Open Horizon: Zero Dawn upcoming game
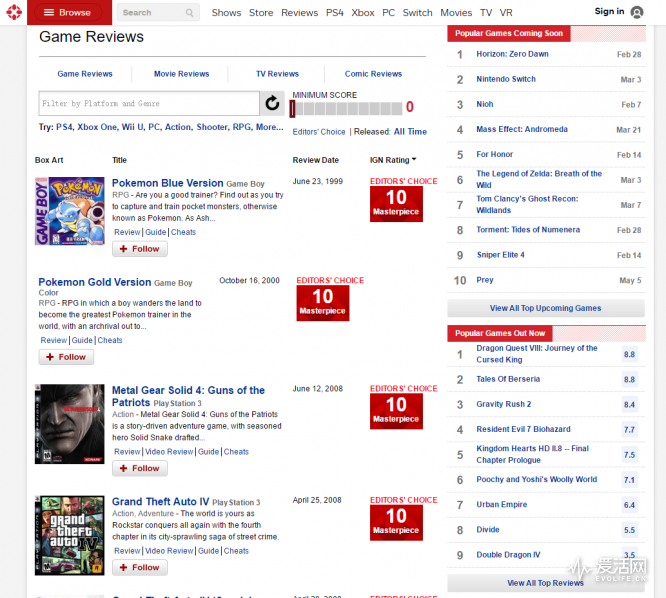666x598 pixels. 512,54
